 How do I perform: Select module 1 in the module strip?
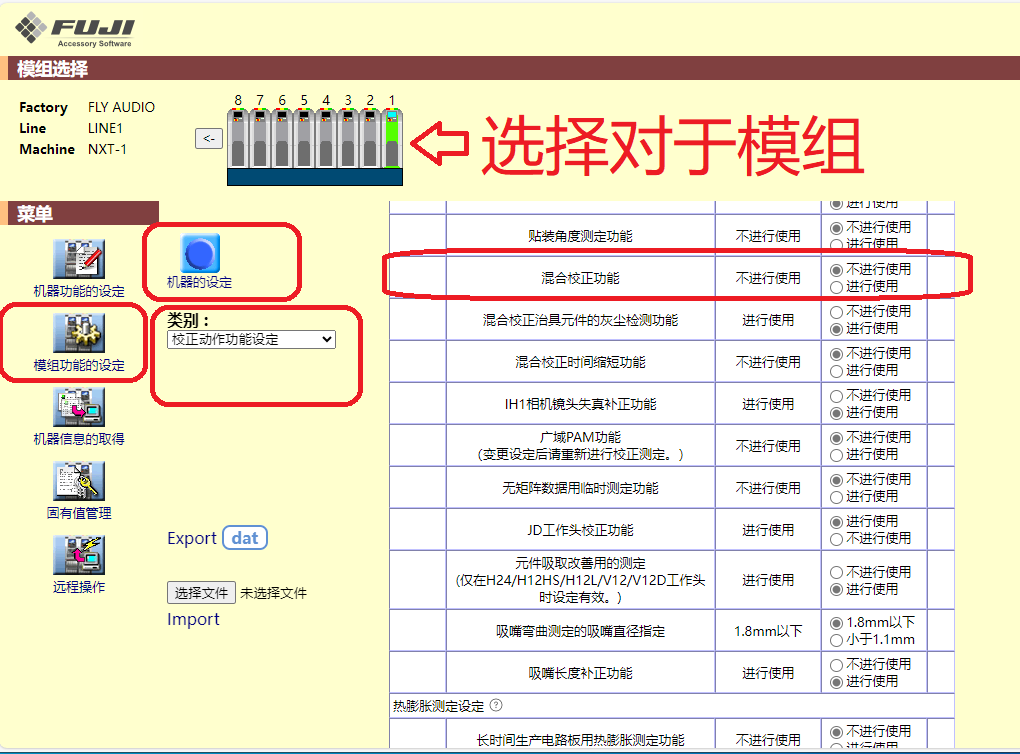[392, 140]
